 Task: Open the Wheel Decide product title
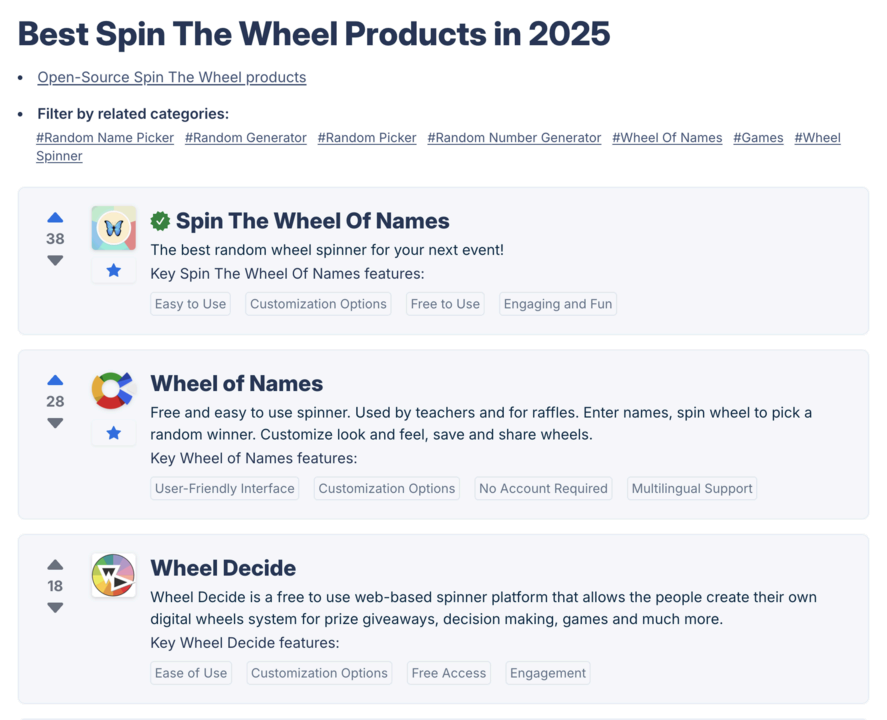[223, 568]
